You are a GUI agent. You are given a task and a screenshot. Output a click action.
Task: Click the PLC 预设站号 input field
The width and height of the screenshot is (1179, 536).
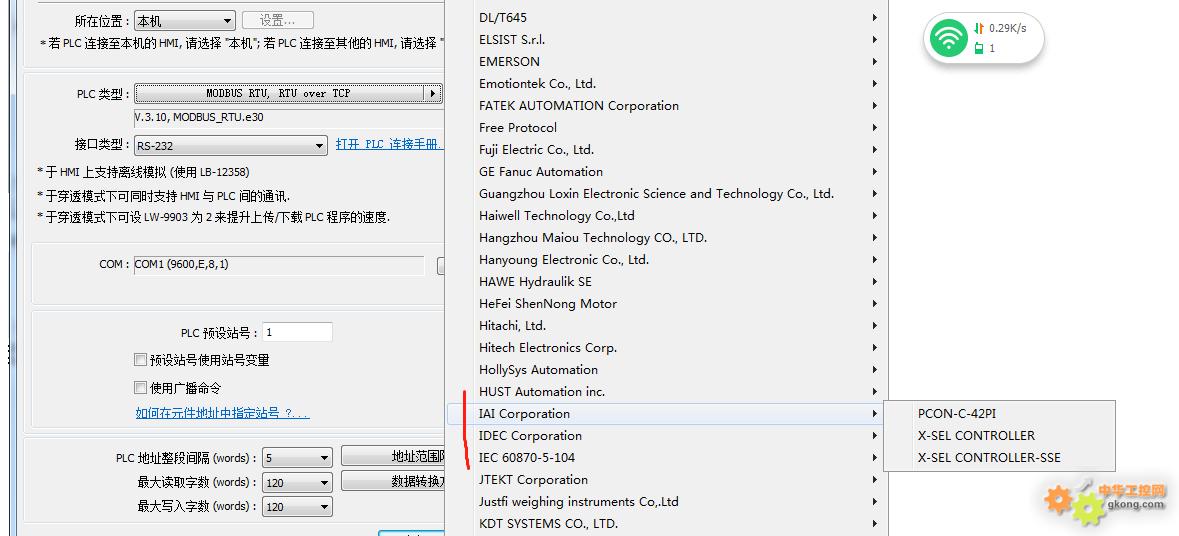(297, 332)
